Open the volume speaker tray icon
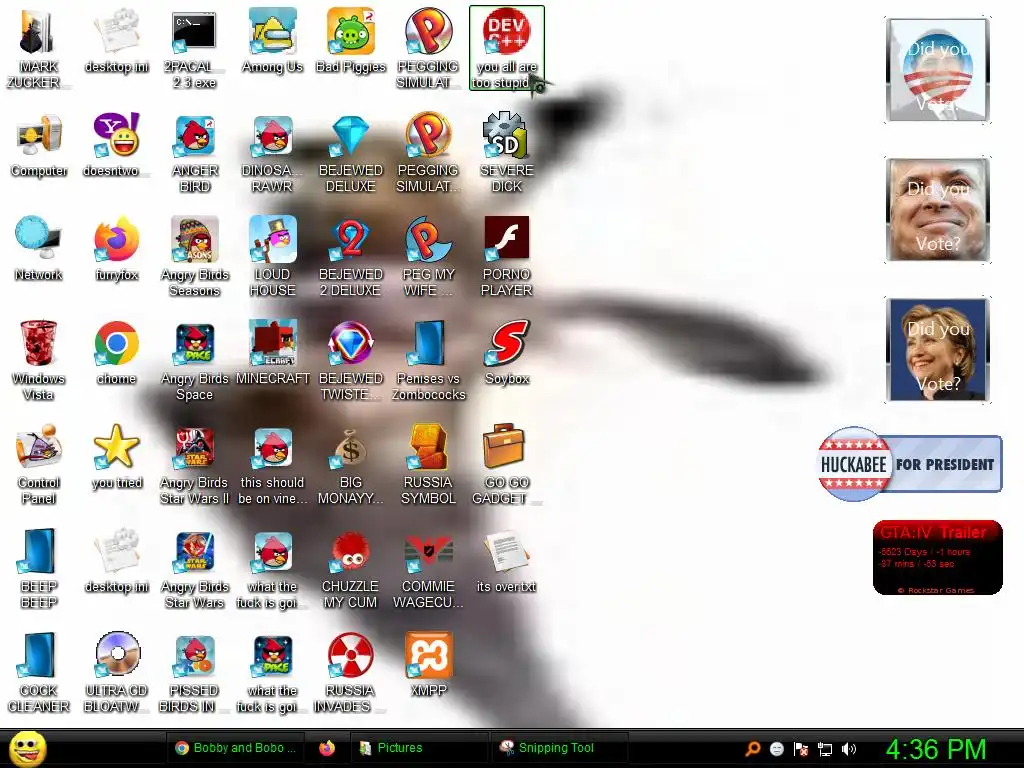The height and width of the screenshot is (768, 1024). (849, 749)
